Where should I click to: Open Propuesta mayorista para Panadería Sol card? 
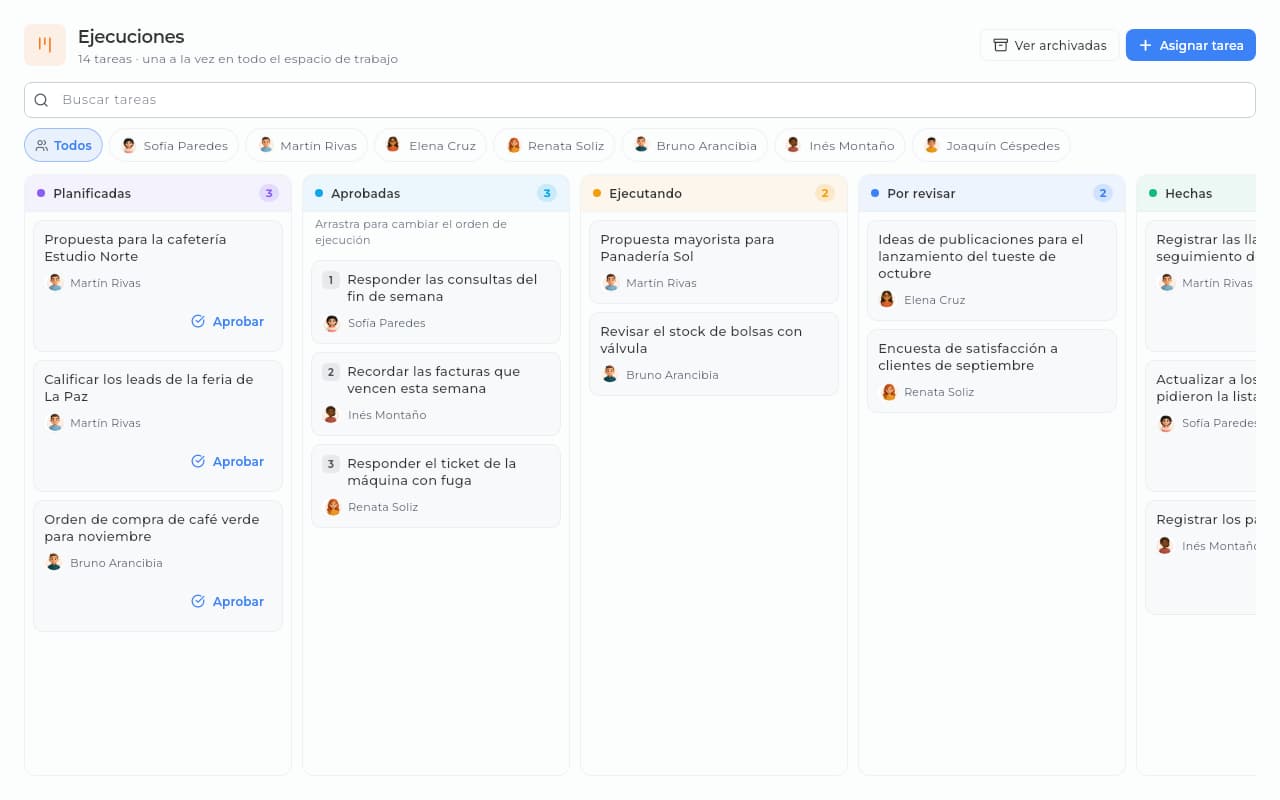[714, 262]
